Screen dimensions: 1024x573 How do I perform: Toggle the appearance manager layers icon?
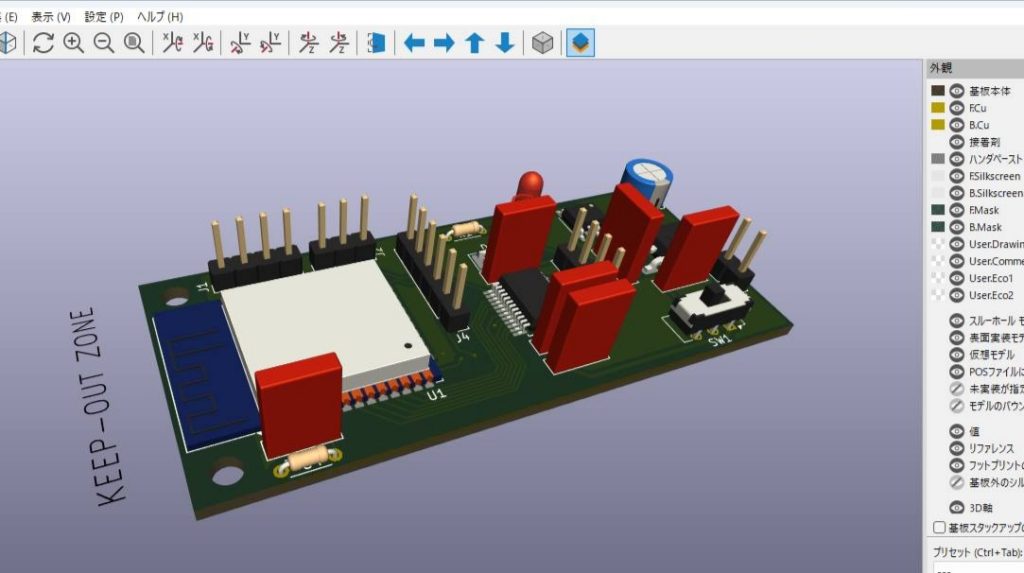click(581, 43)
